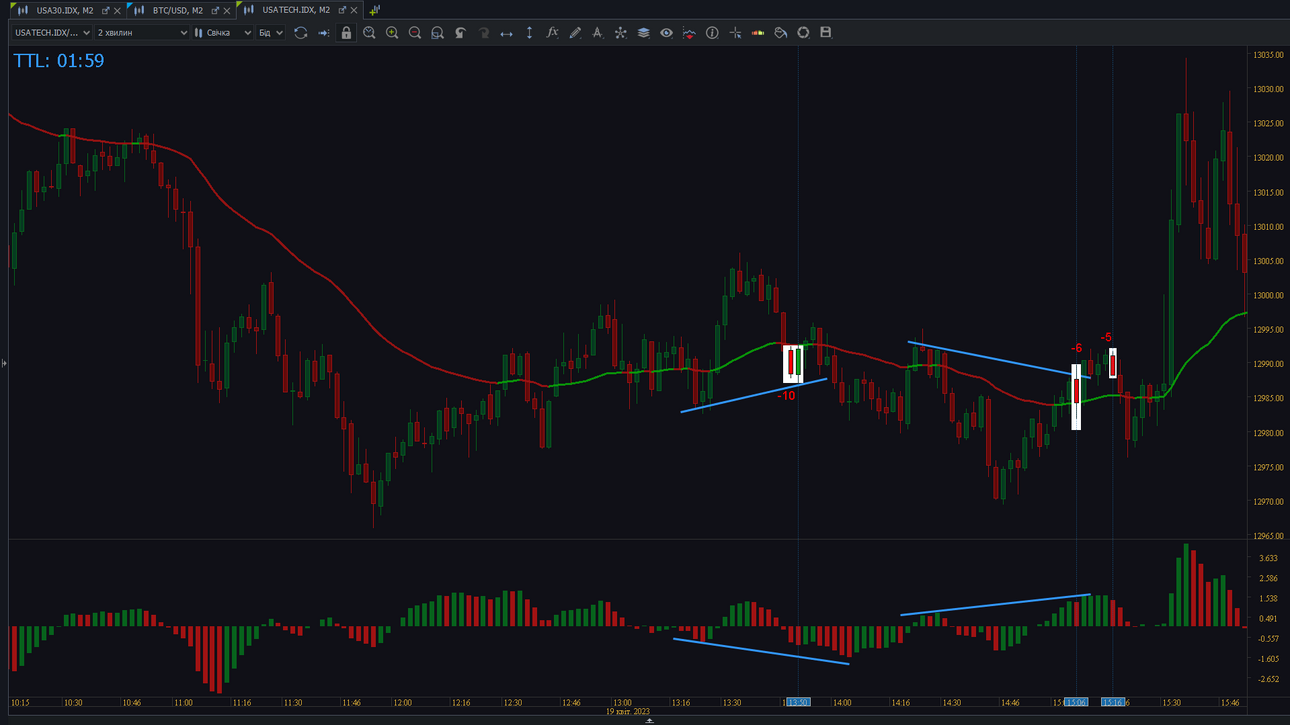This screenshot has width=1290, height=725.
Task: Click the 13000.00 price axis label
Action: pyautogui.click(x=1268, y=296)
